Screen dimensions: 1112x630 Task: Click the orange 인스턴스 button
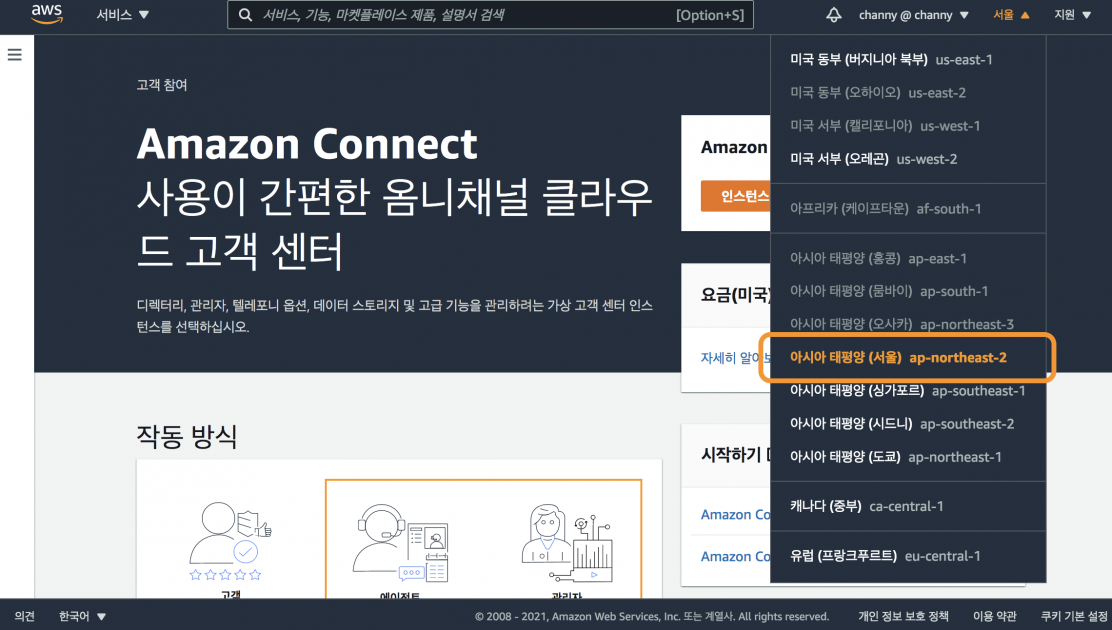(x=735, y=196)
